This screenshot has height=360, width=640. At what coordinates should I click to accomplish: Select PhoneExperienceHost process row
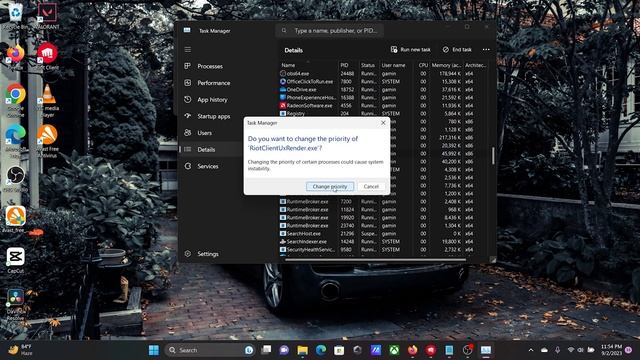point(384,98)
